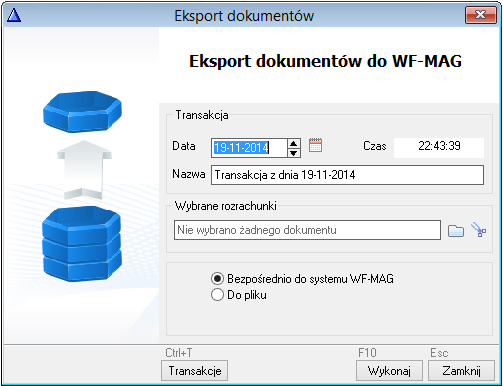Click the 'Esc' shortcut hint
This screenshot has height=386, width=503.
439,353
